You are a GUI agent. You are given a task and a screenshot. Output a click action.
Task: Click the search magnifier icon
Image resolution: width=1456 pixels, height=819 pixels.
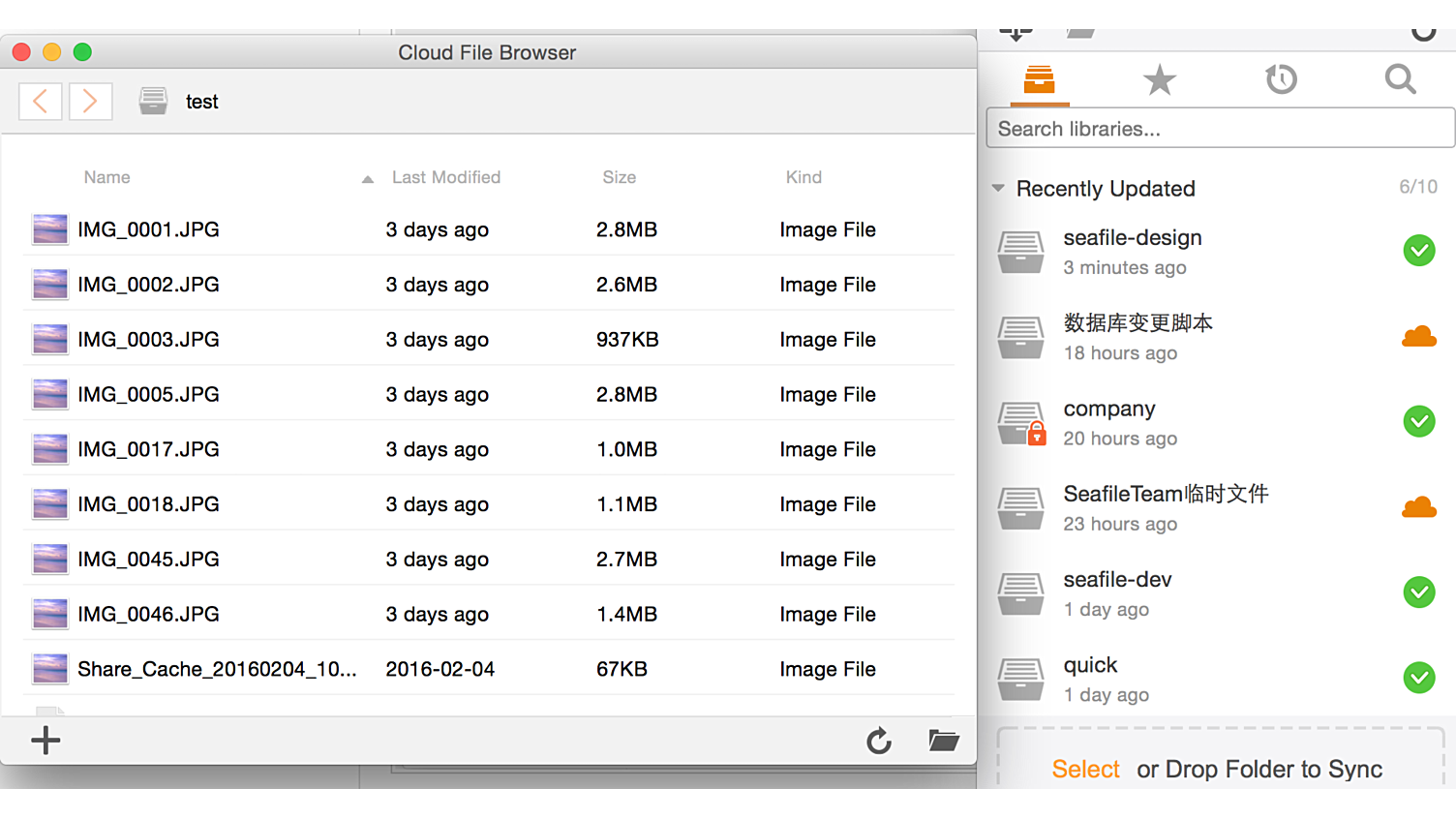1399,79
